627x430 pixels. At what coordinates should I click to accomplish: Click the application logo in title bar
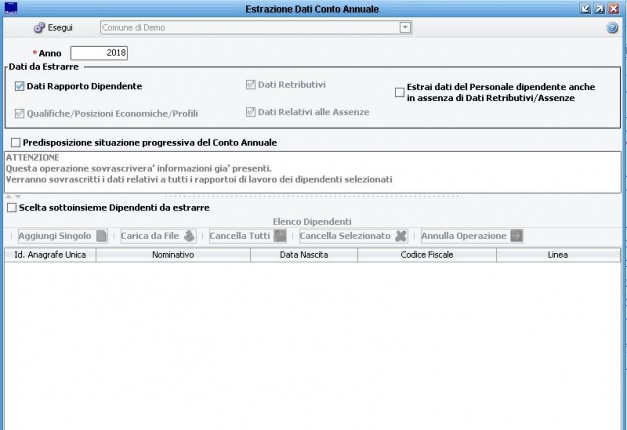click(10, 8)
